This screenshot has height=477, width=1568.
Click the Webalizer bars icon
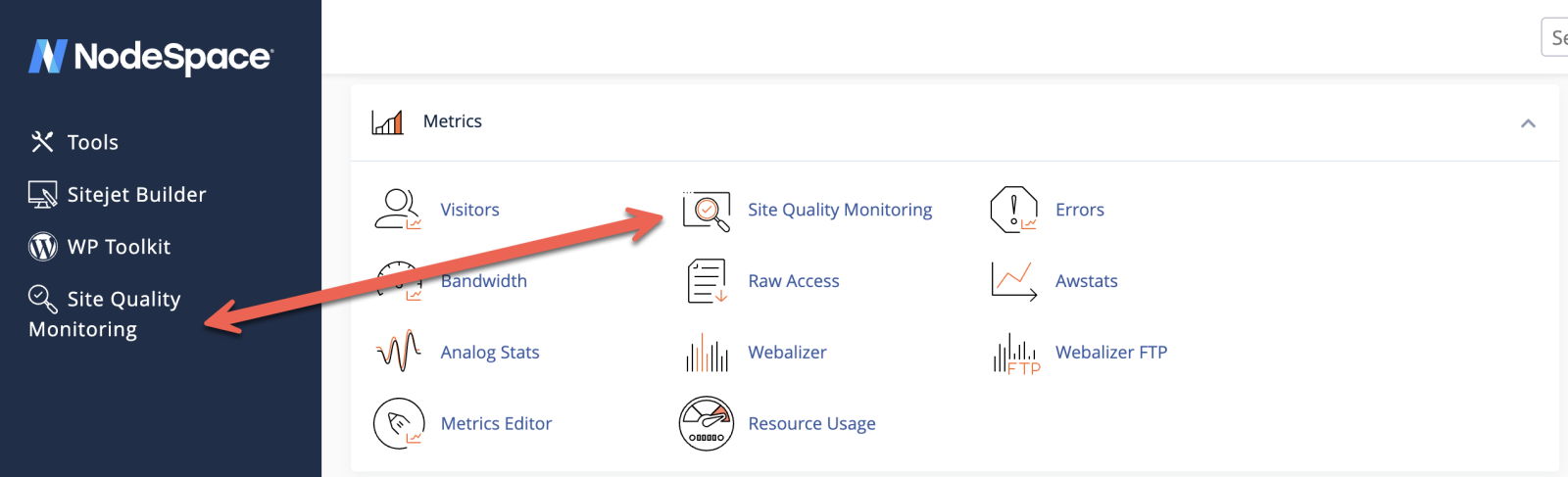[707, 353]
